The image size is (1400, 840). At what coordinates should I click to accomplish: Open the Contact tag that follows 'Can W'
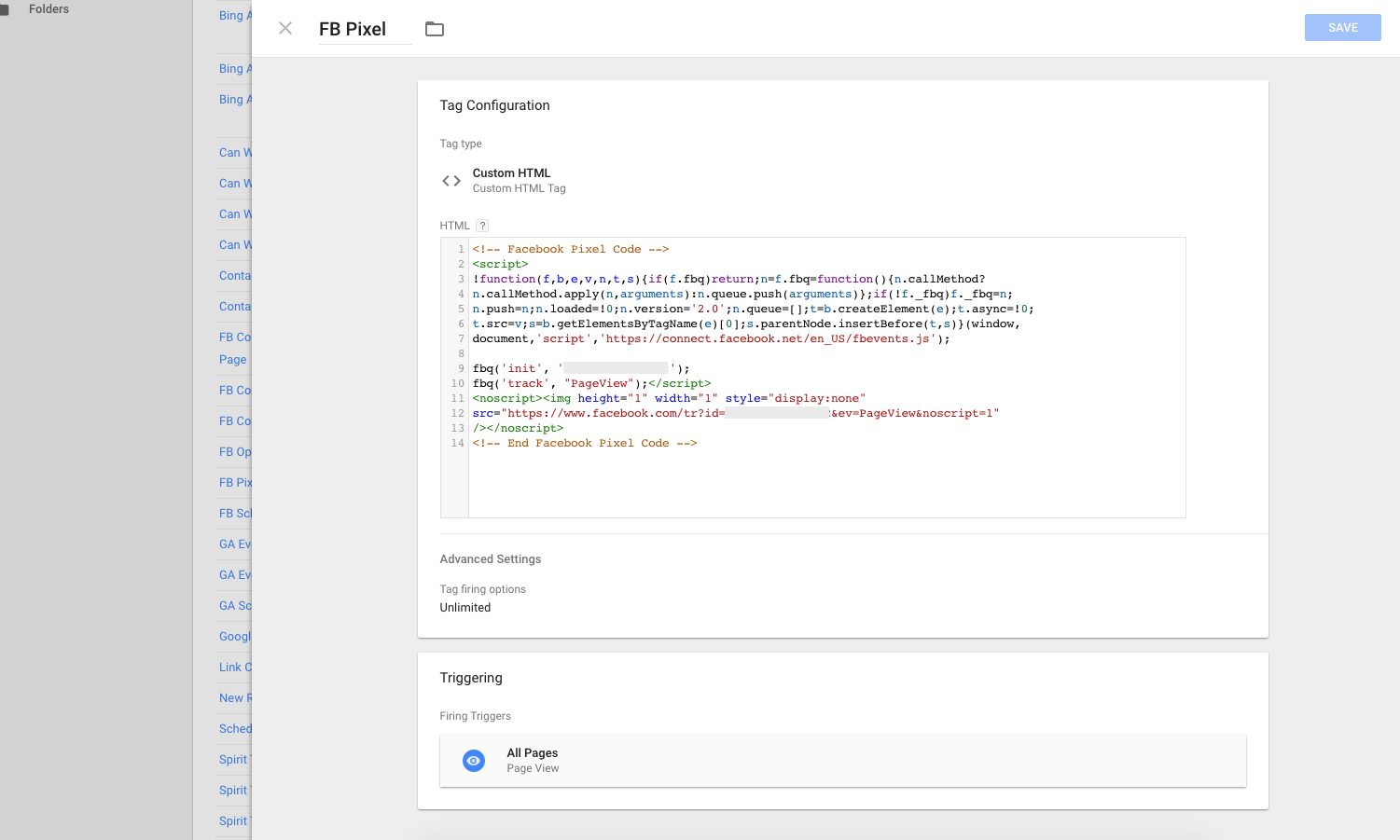click(235, 276)
